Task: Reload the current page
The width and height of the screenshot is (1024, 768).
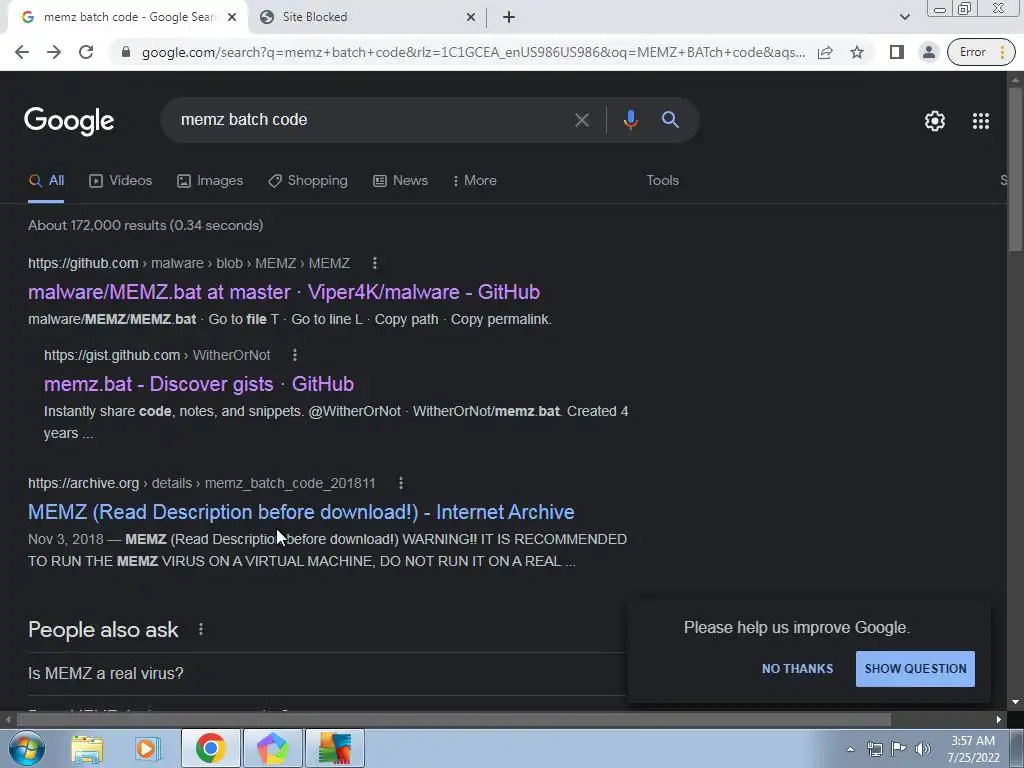Action: (x=86, y=52)
